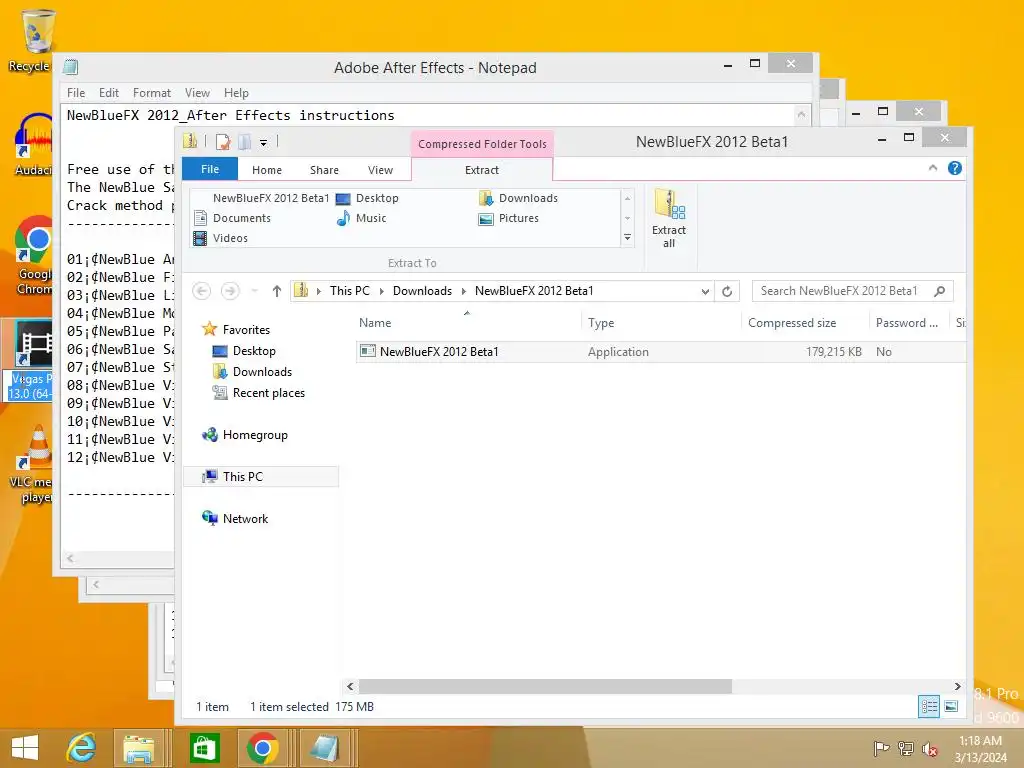The image size is (1024, 768).
Task: Open Windows Store from taskbar
Action: 204,748
